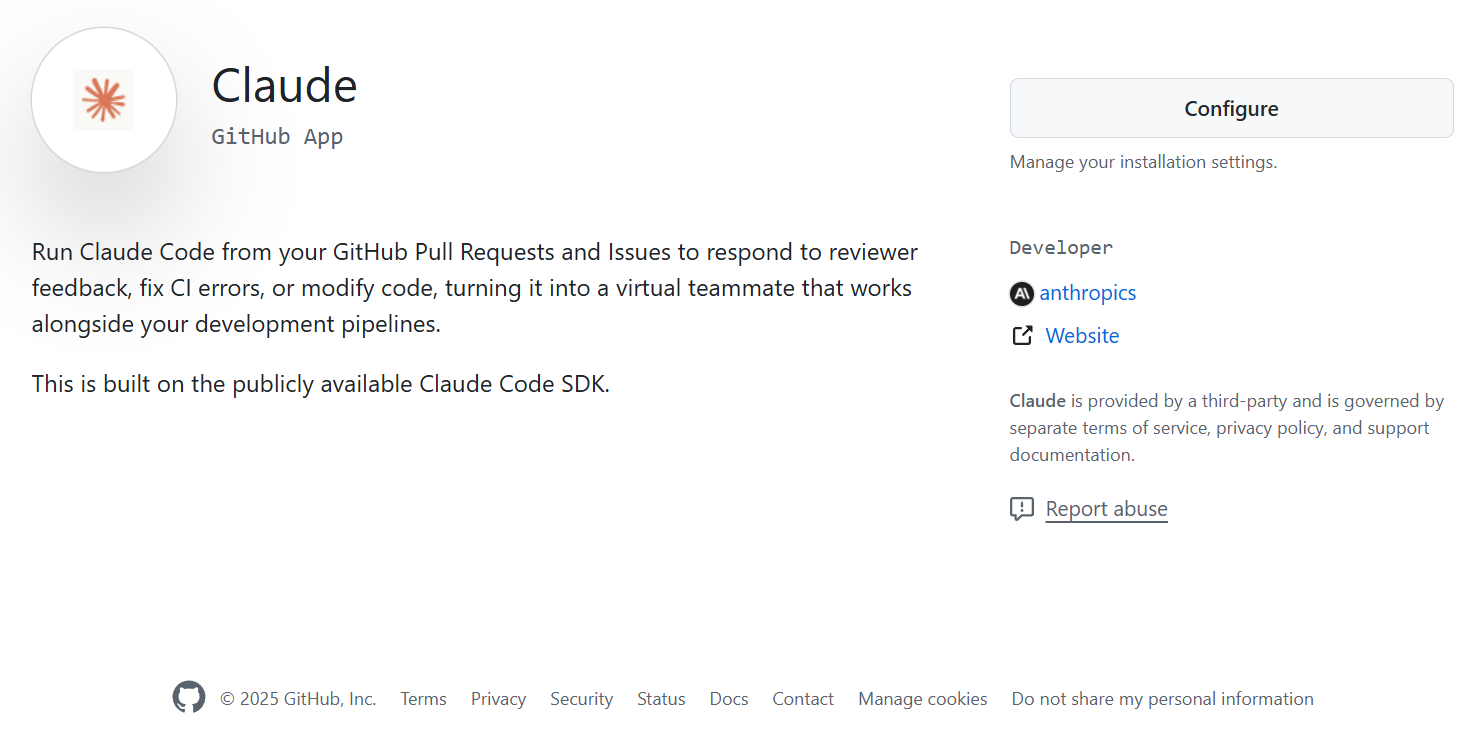The height and width of the screenshot is (737, 1466).
Task: Go to the Privacy footer link
Action: 498,699
